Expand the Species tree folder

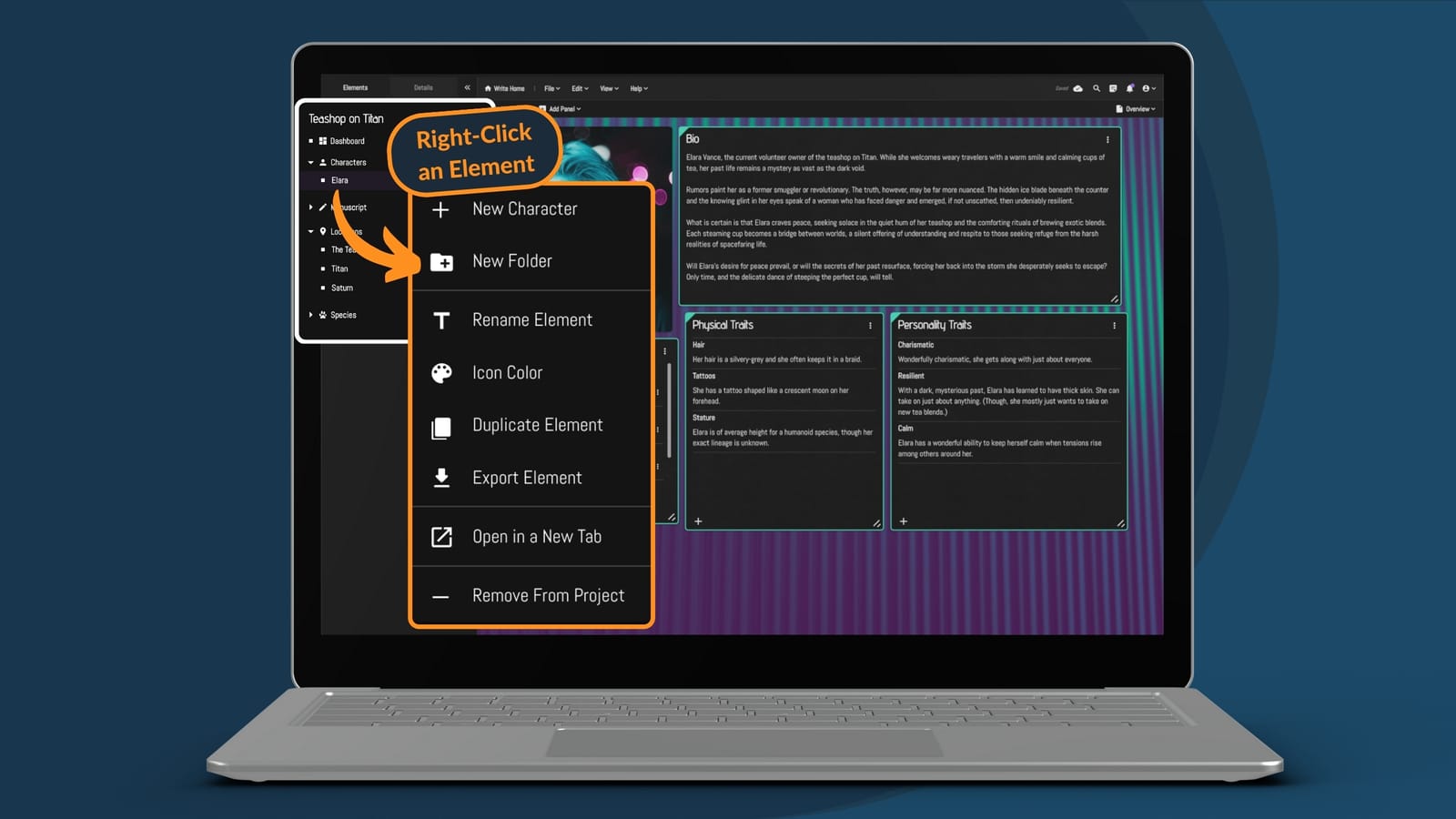coord(311,315)
